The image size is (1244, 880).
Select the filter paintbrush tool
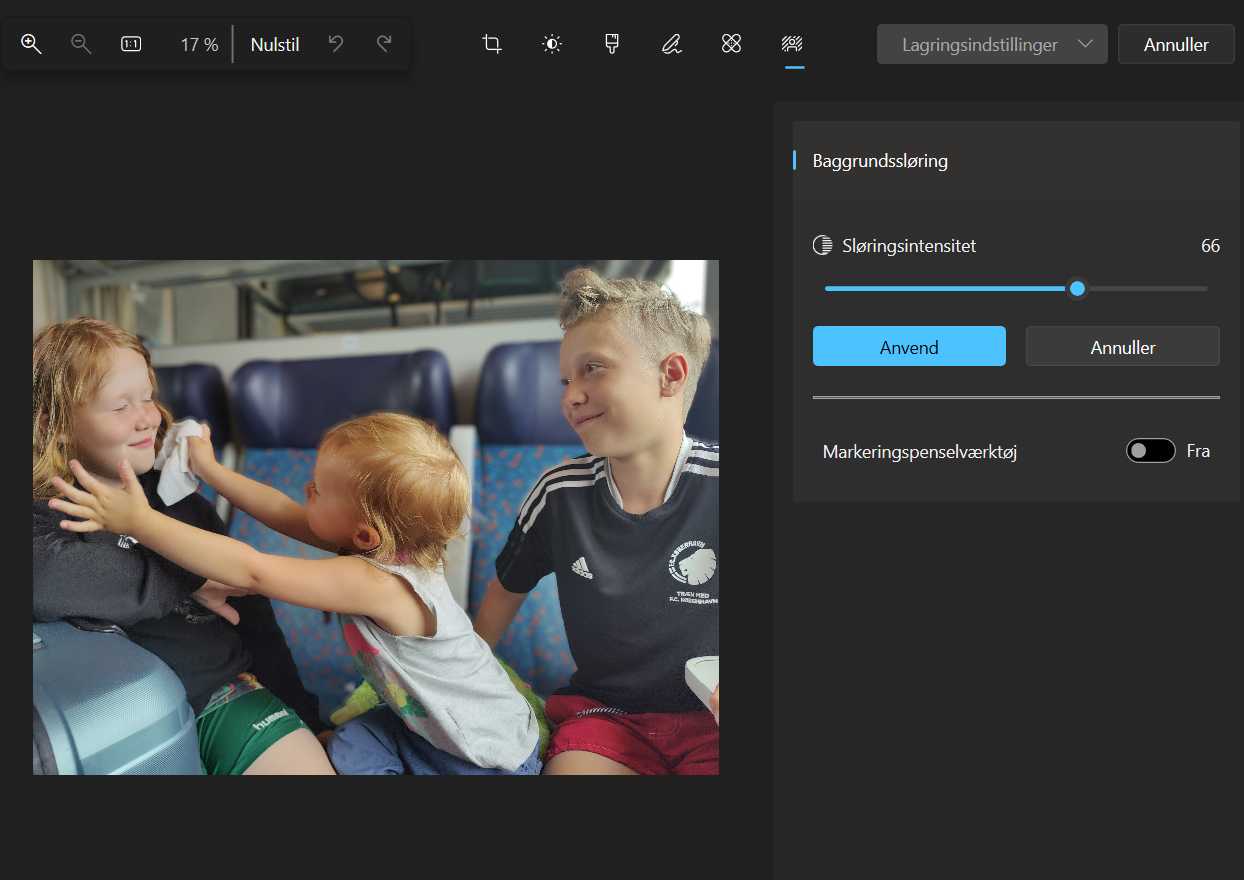coord(611,44)
